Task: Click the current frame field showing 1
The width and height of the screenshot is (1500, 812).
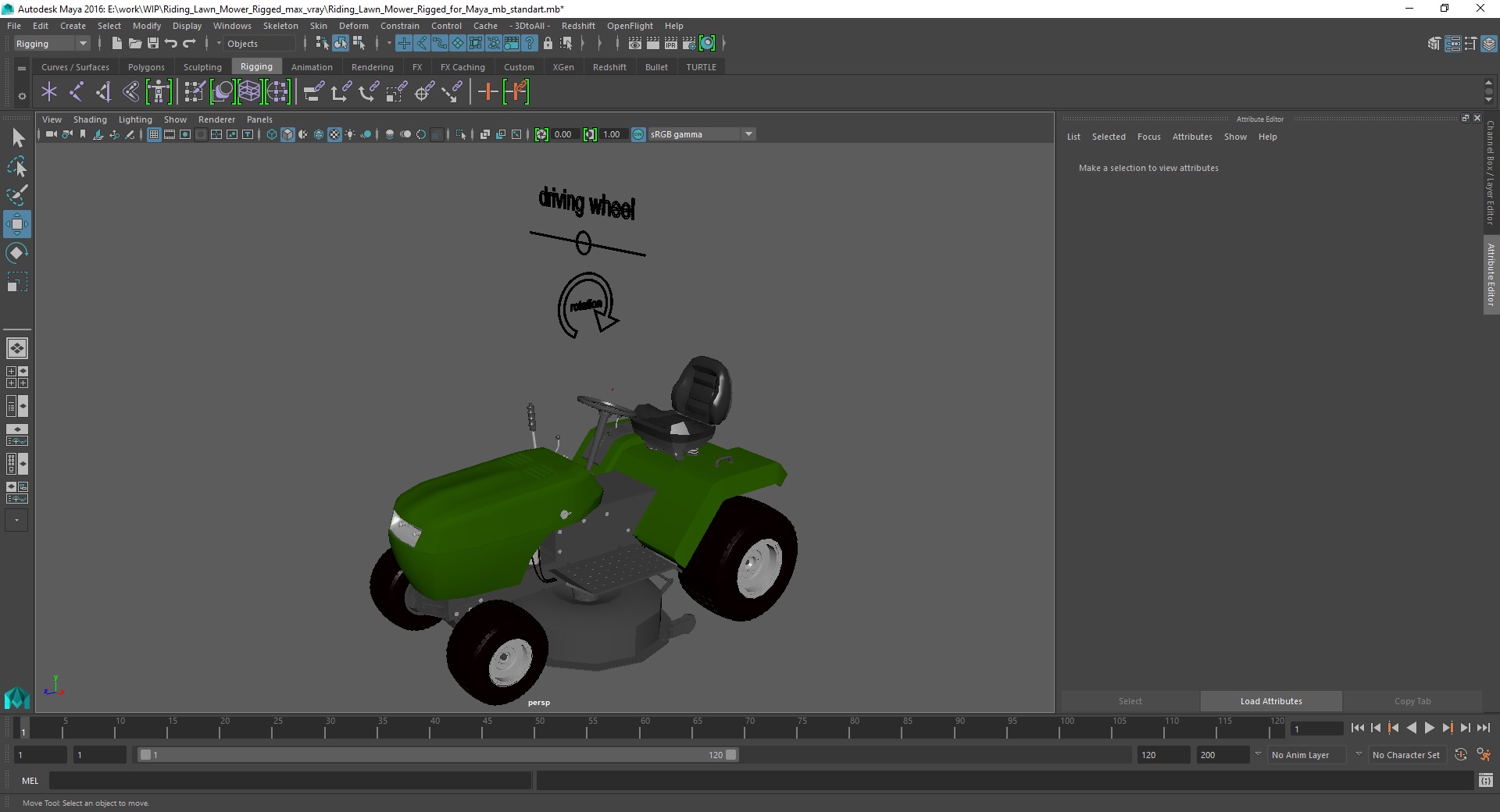Action: click(x=1317, y=729)
